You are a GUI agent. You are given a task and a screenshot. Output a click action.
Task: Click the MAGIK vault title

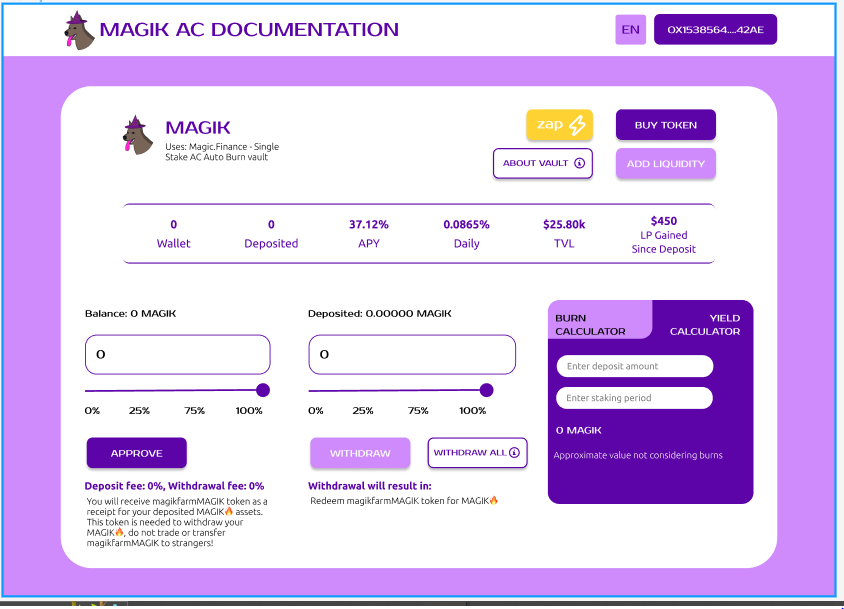(198, 128)
